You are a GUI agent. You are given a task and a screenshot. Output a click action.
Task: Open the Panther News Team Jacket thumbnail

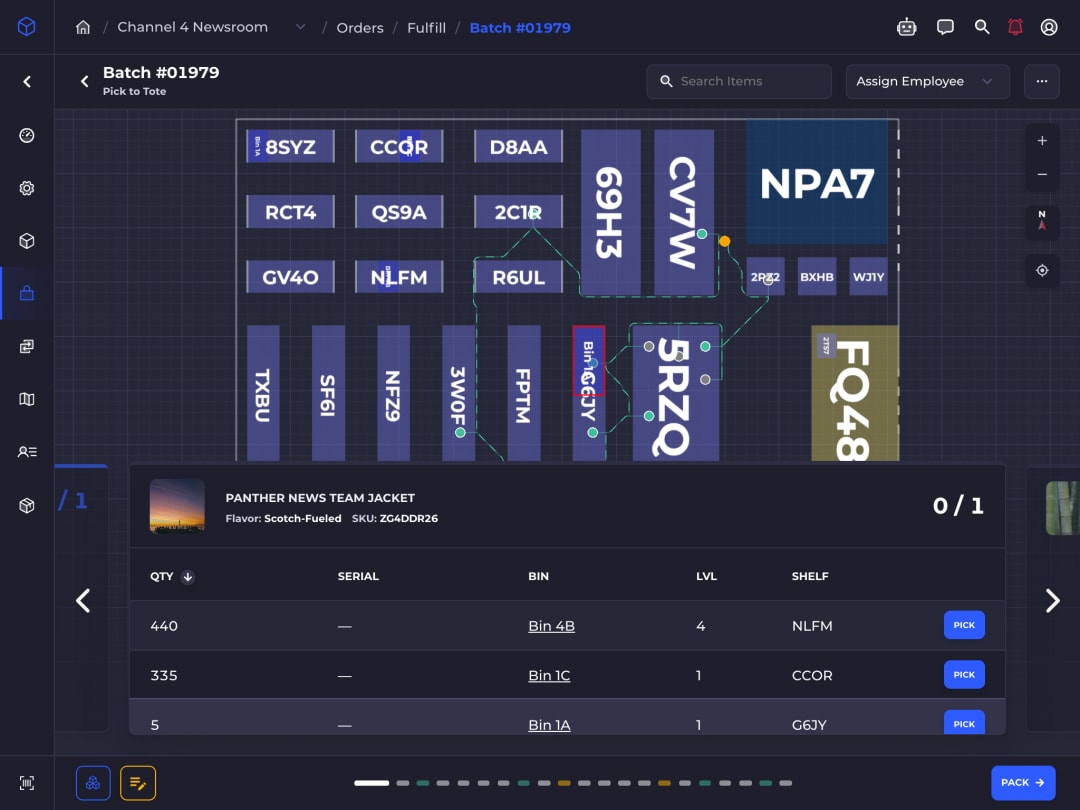point(177,506)
